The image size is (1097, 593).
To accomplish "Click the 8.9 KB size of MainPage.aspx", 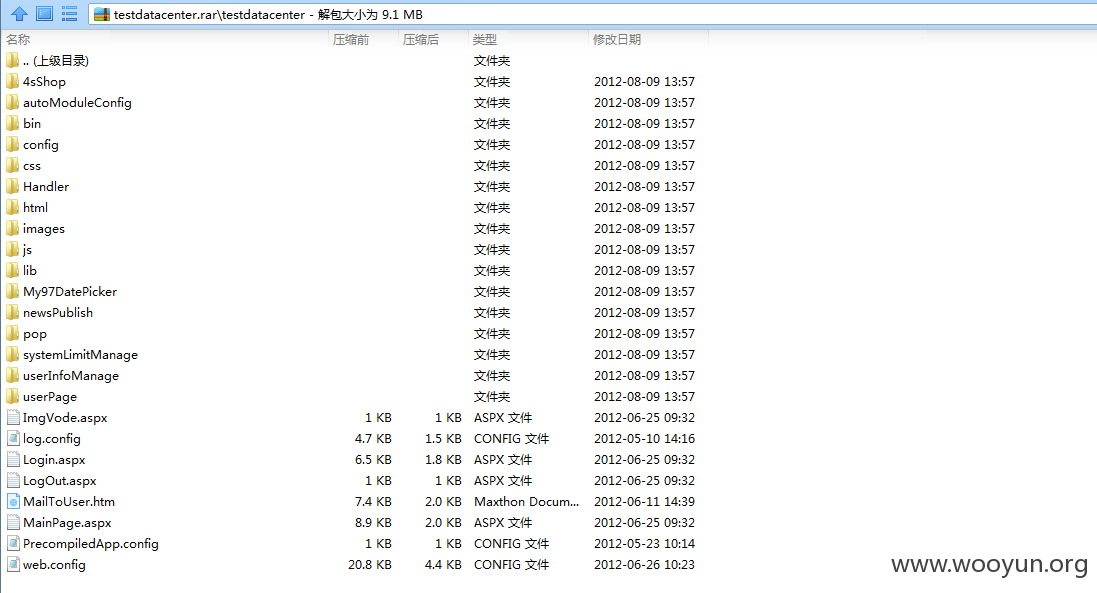I will 373,522.
